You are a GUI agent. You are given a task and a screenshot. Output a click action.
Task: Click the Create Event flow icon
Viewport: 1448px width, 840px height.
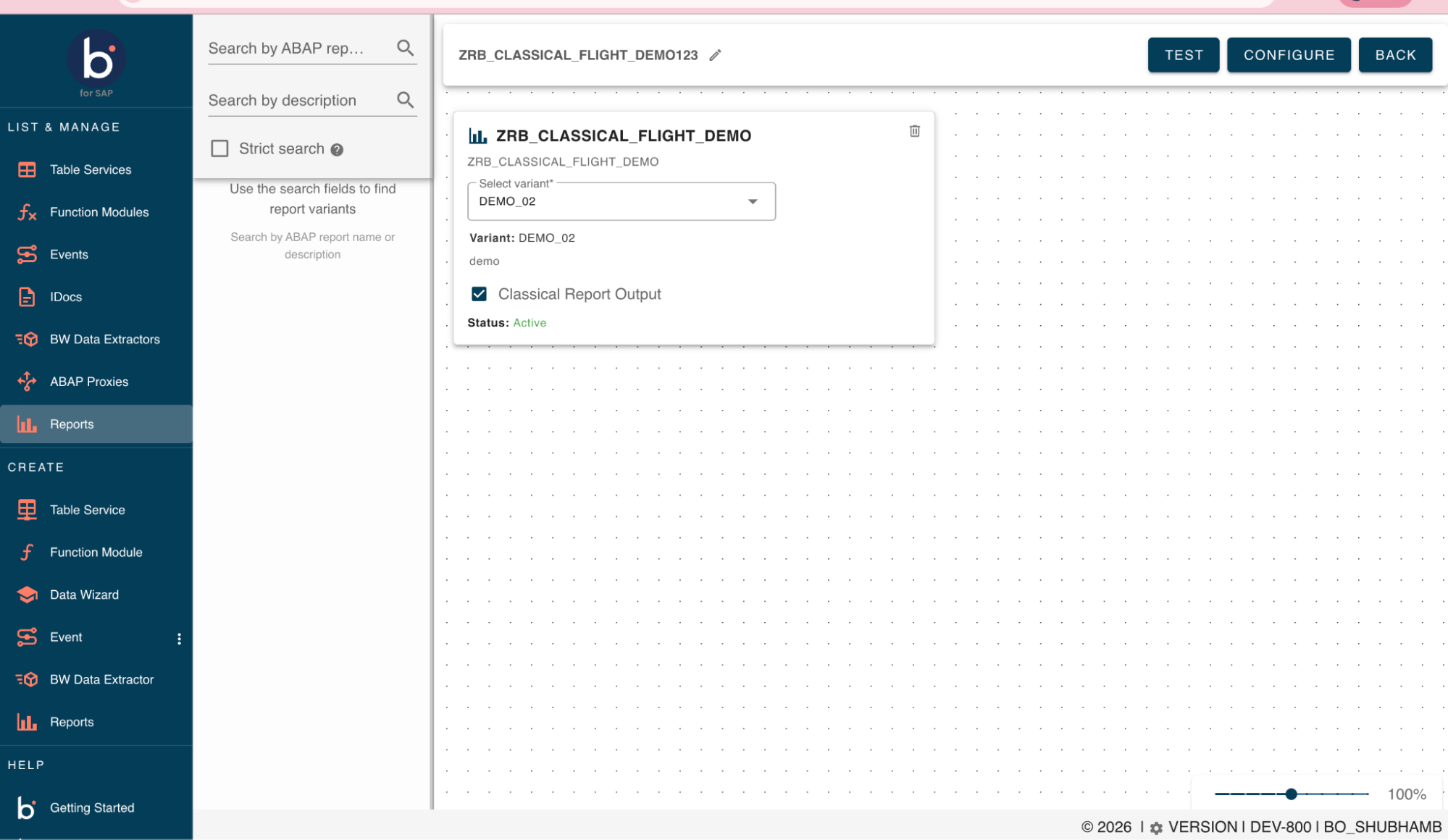(27, 637)
